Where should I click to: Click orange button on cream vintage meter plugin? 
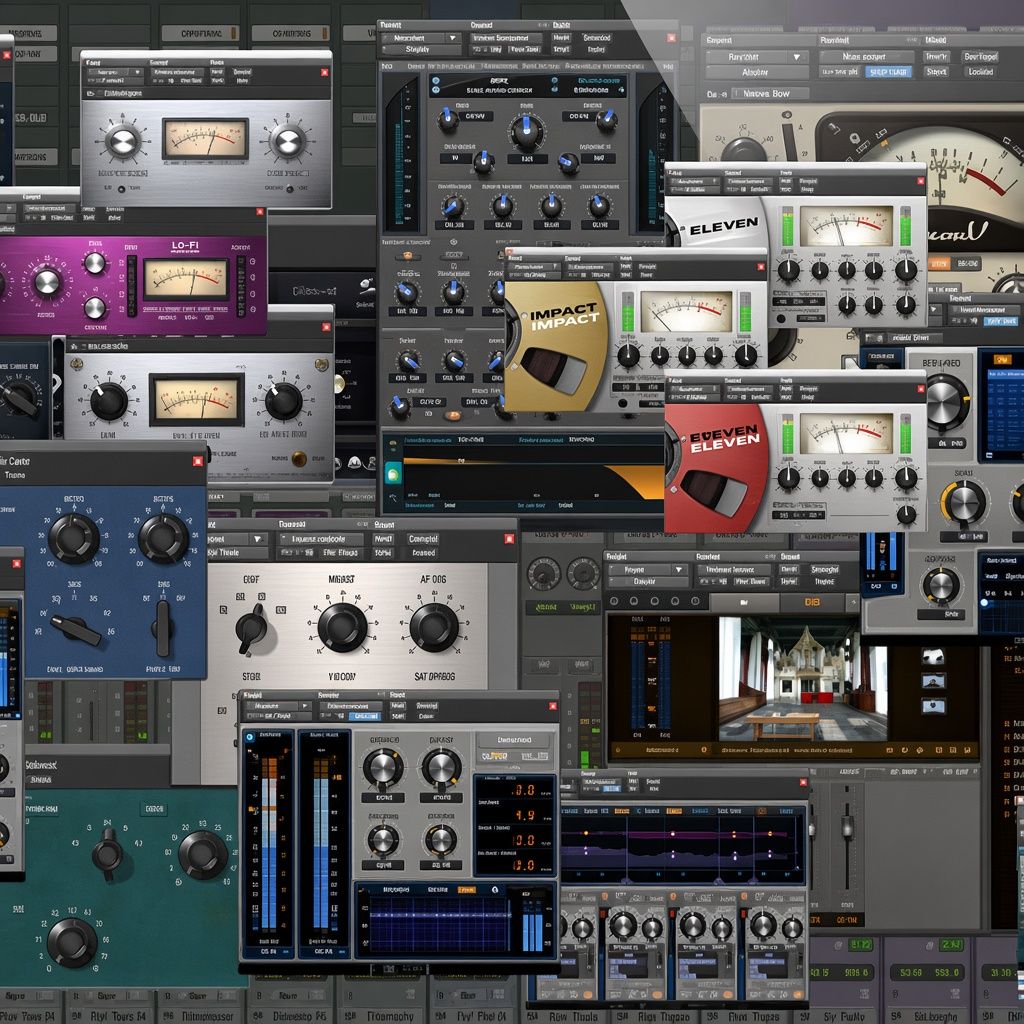coord(938,264)
